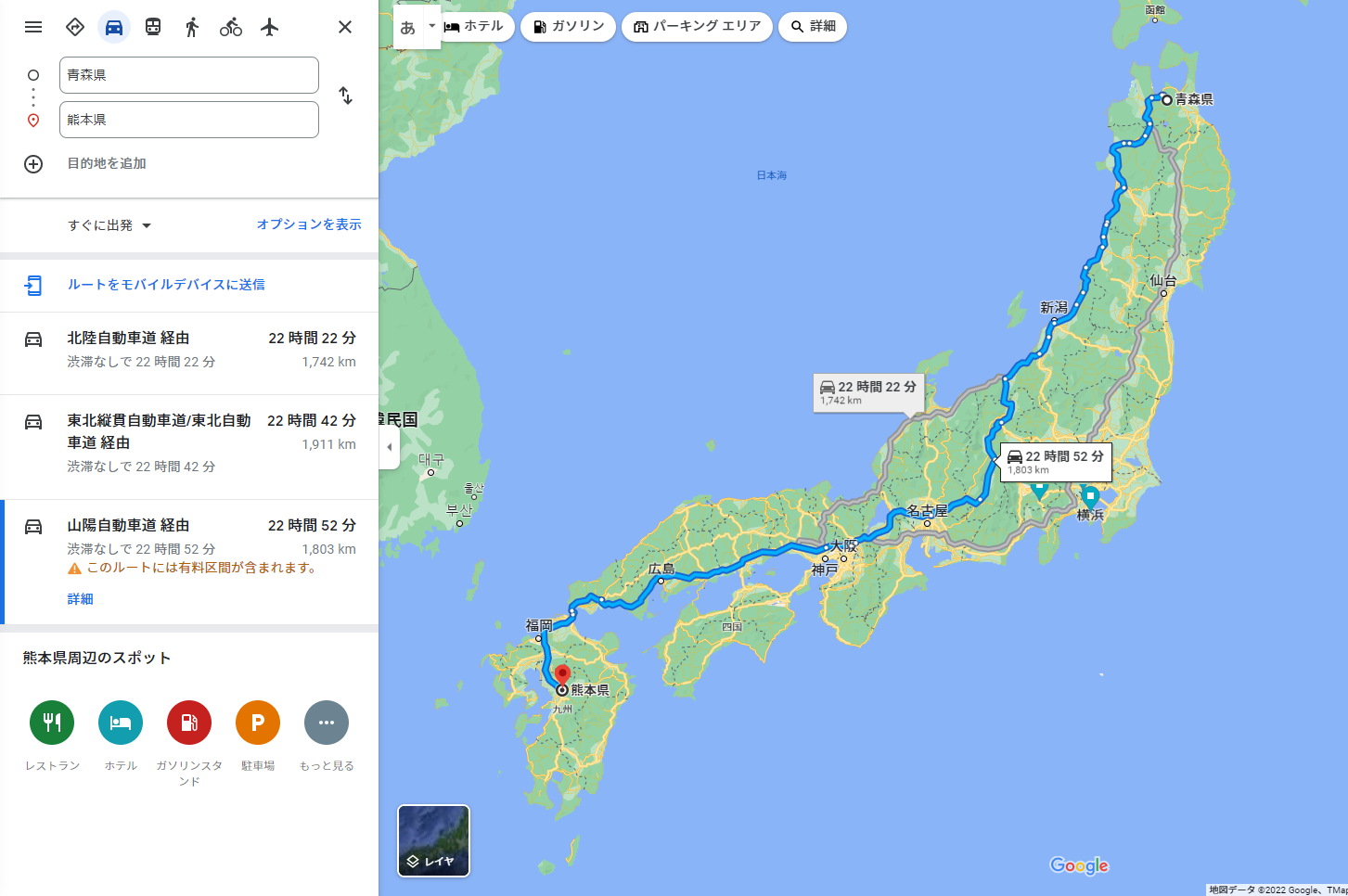The width and height of the screenshot is (1348, 896).
Task: Open the レイヤ layers thumbnail
Action: click(434, 840)
